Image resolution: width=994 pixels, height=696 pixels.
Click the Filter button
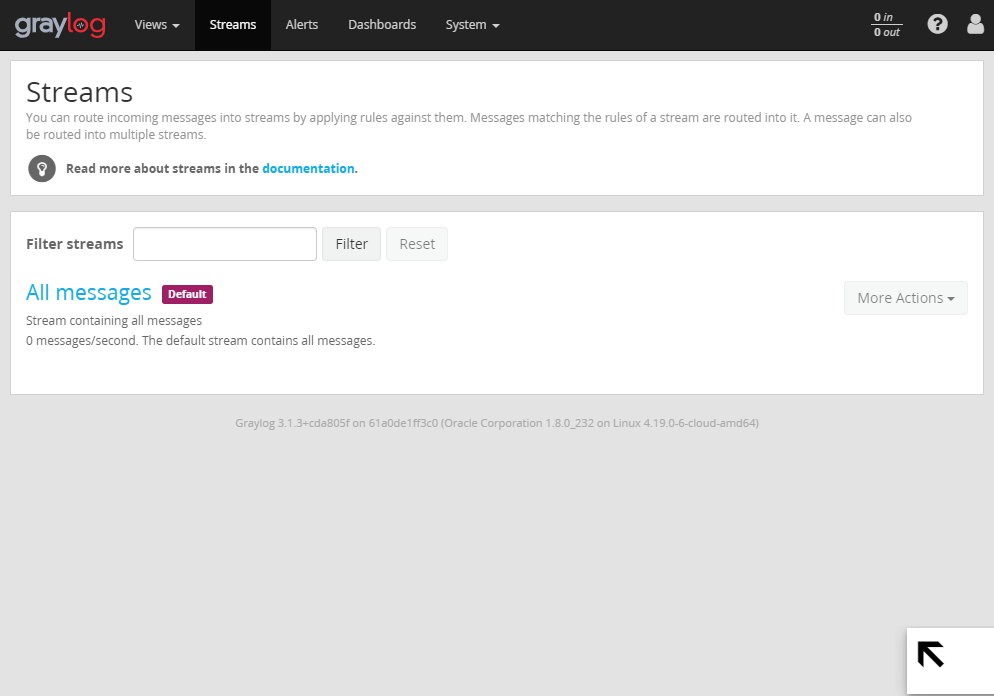click(x=351, y=244)
